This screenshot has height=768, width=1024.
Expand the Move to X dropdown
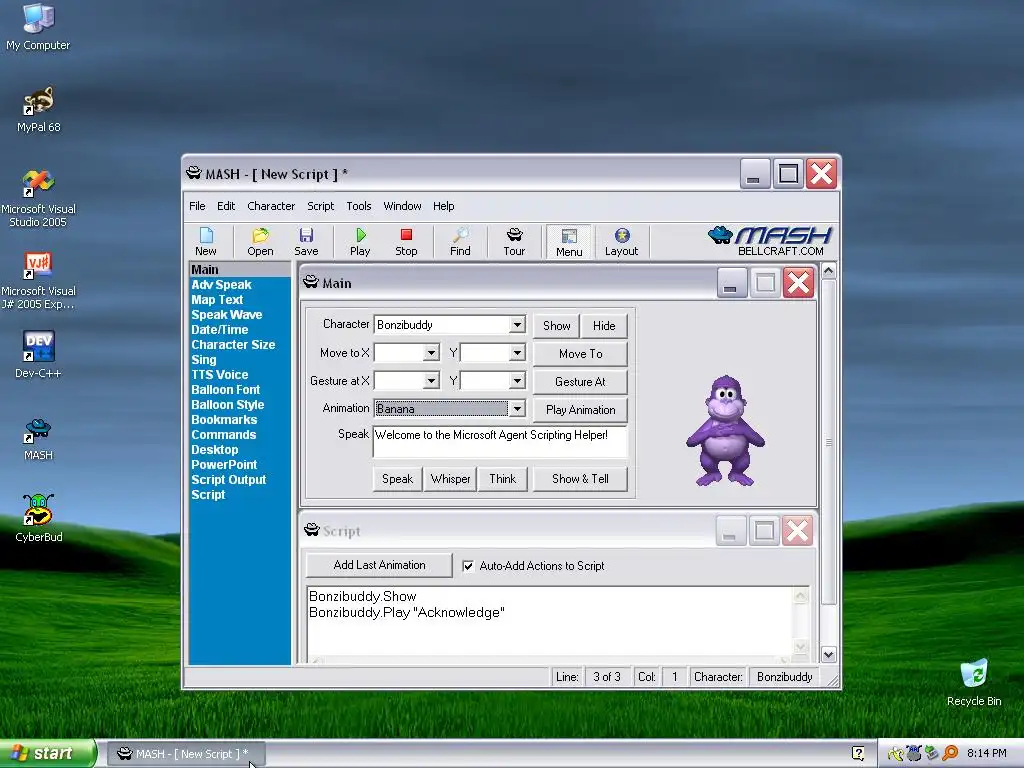(x=431, y=353)
